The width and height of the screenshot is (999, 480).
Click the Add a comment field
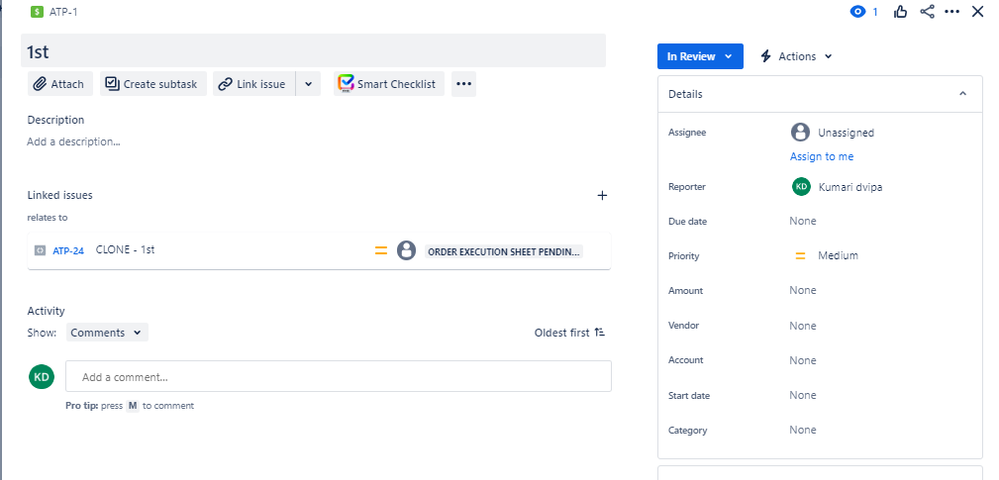338,376
